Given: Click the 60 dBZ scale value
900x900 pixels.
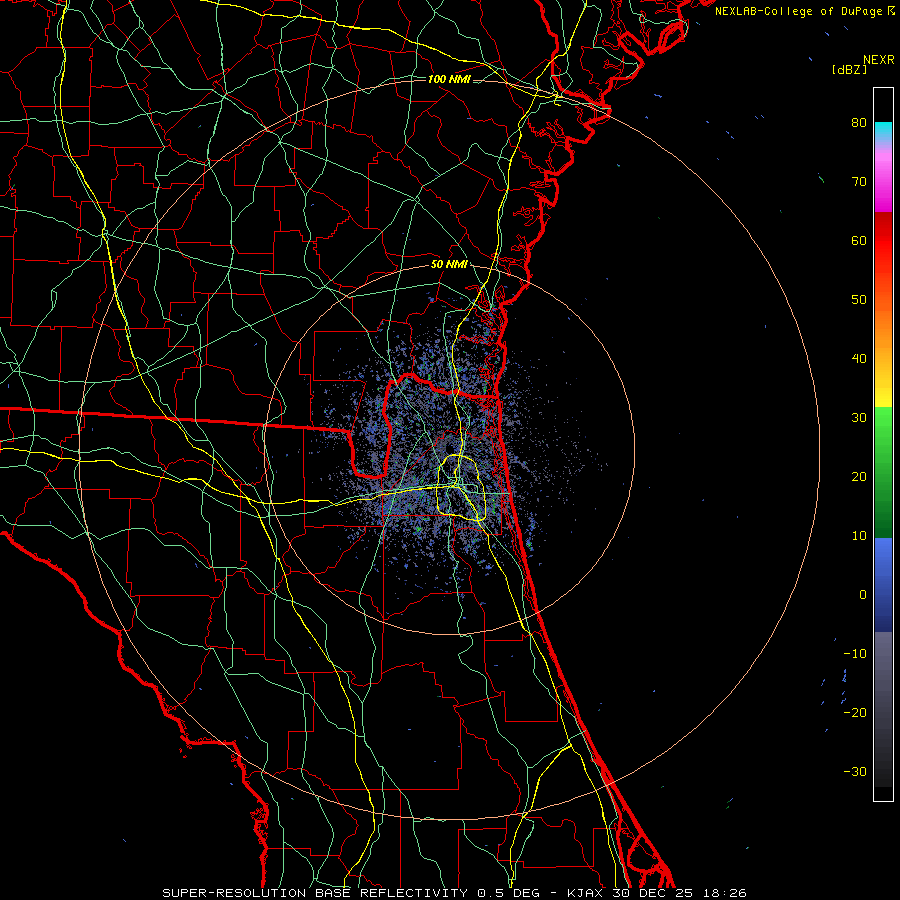Looking at the screenshot, I should point(859,241).
